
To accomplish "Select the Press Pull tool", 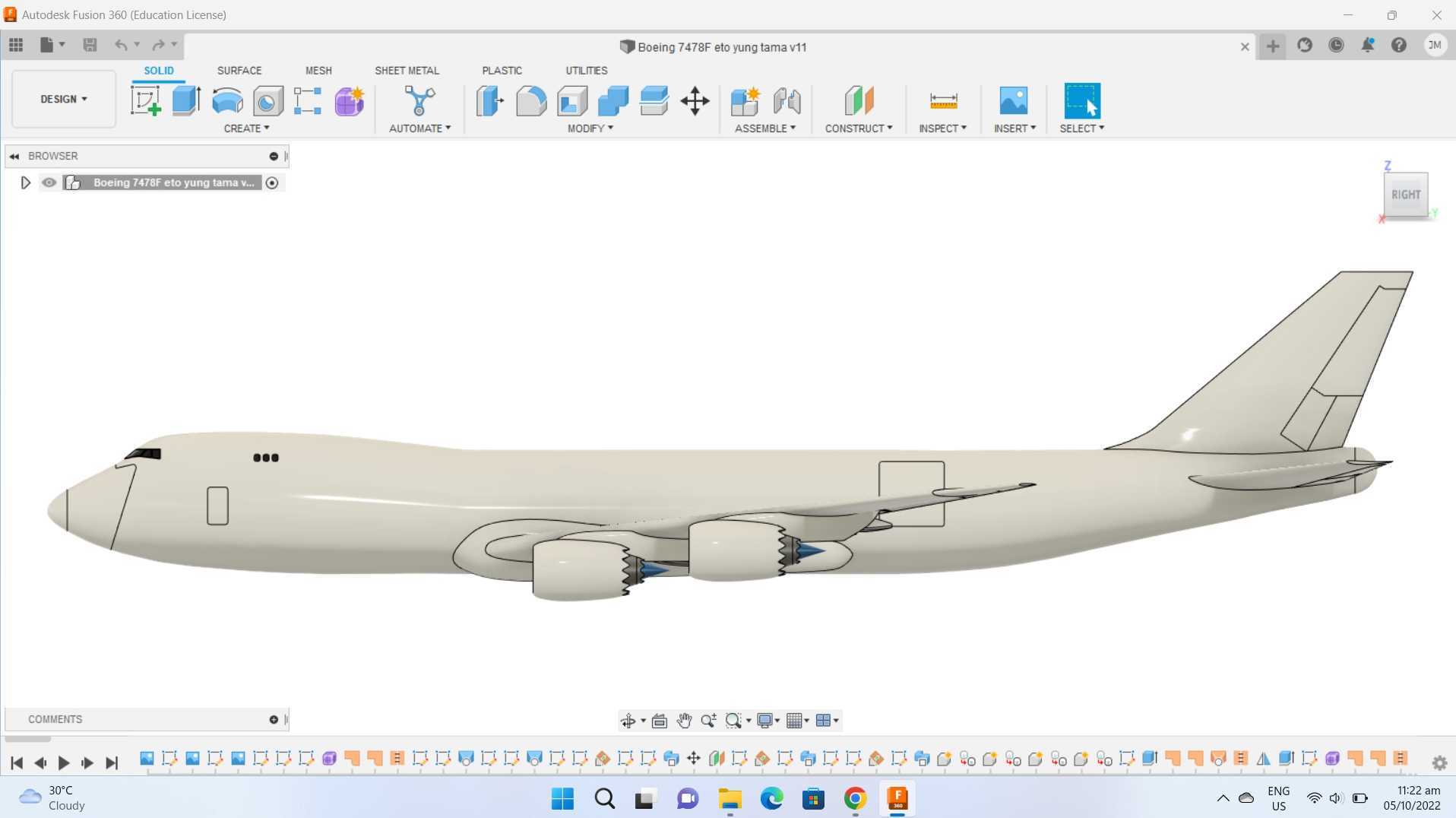I will 490,100.
